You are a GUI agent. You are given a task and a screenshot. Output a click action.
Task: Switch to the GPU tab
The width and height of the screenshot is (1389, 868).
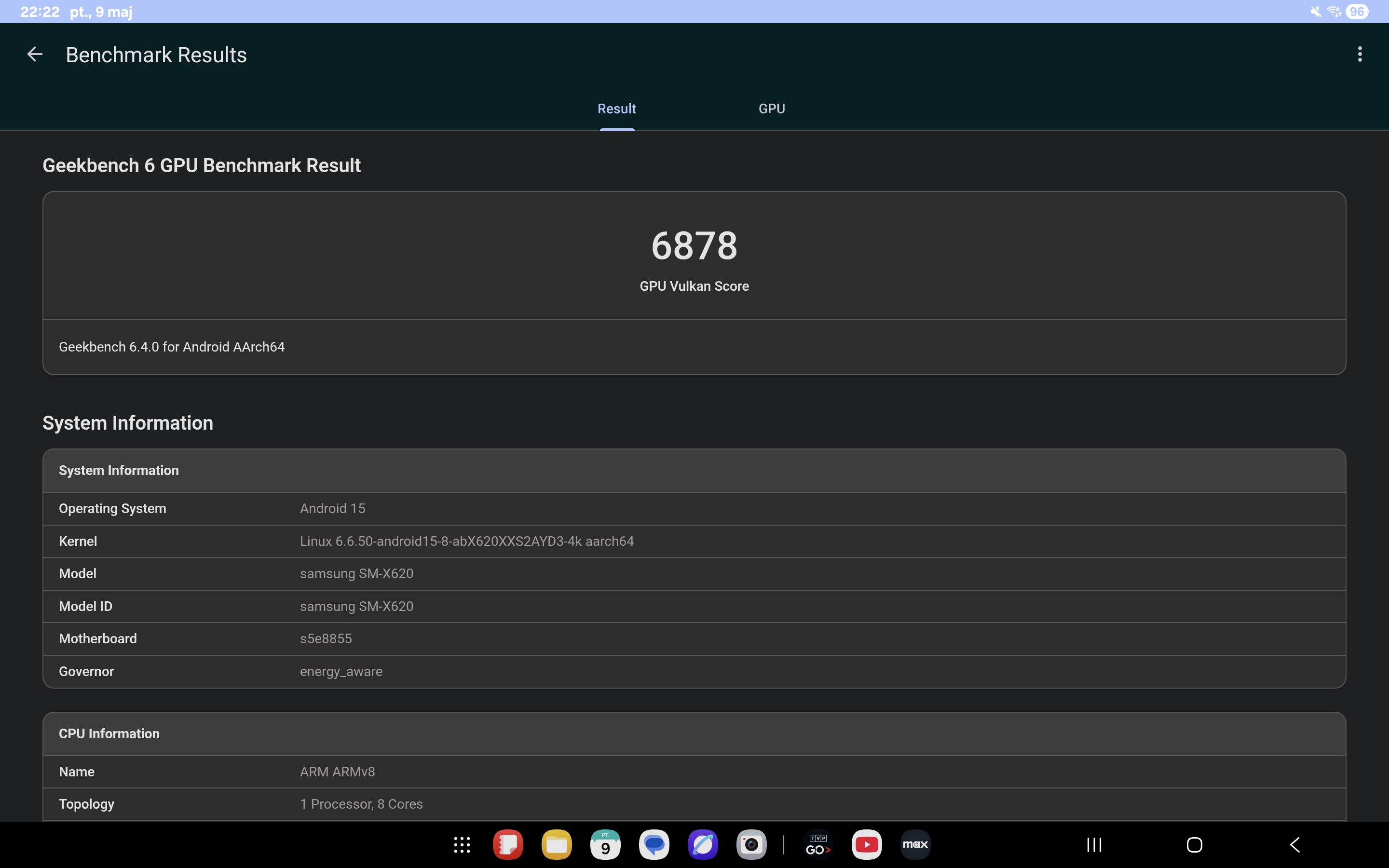click(771, 108)
